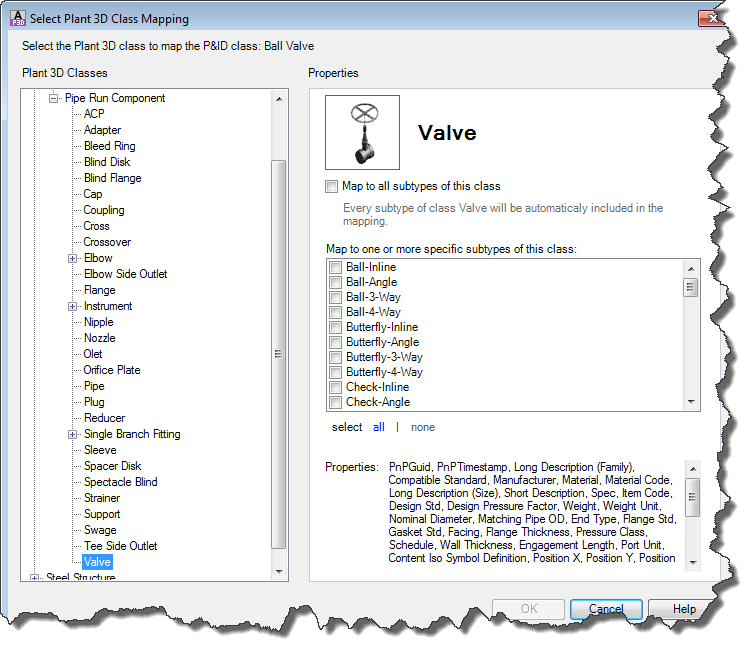This screenshot has width=754, height=653.
Task: Click the Cancel button
Action: [606, 609]
